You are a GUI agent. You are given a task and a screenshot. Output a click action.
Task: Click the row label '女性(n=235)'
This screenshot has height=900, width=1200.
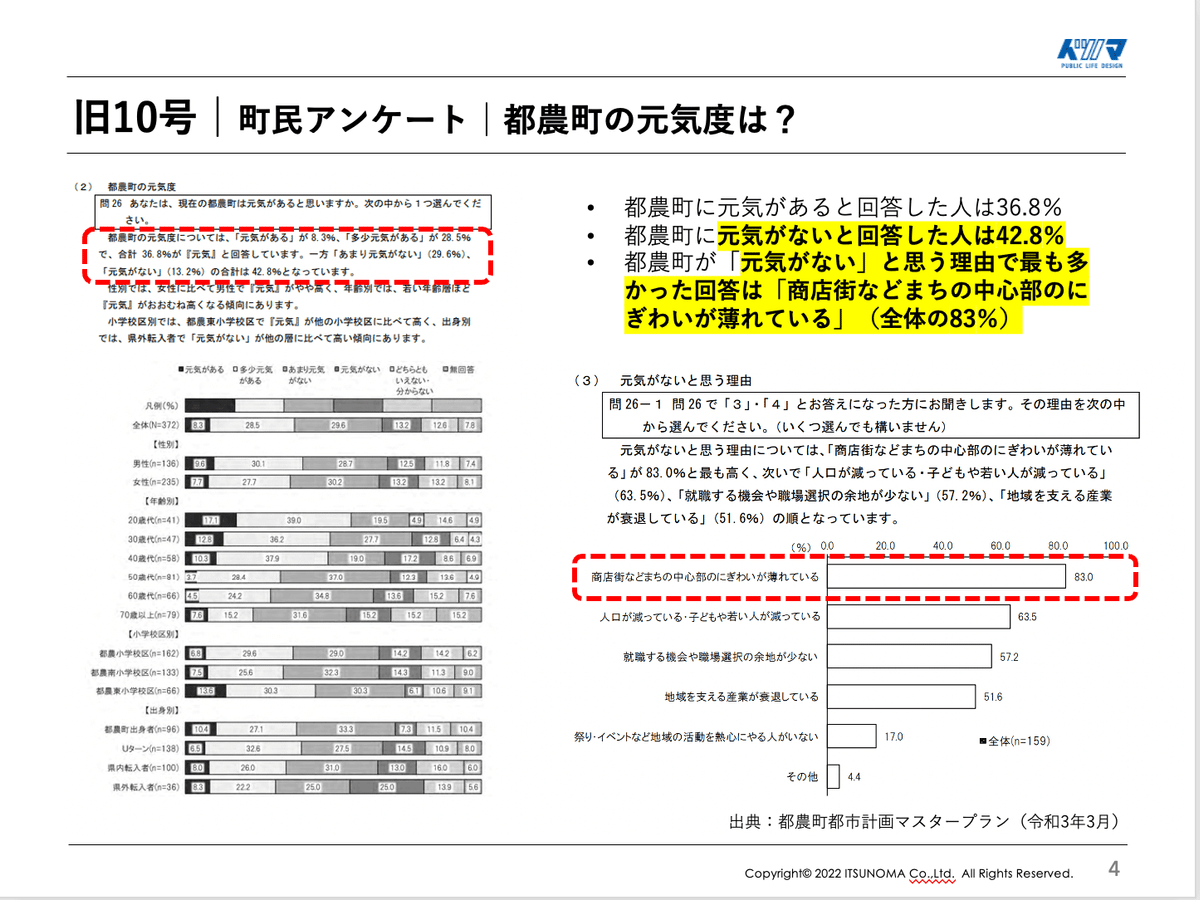[155, 482]
